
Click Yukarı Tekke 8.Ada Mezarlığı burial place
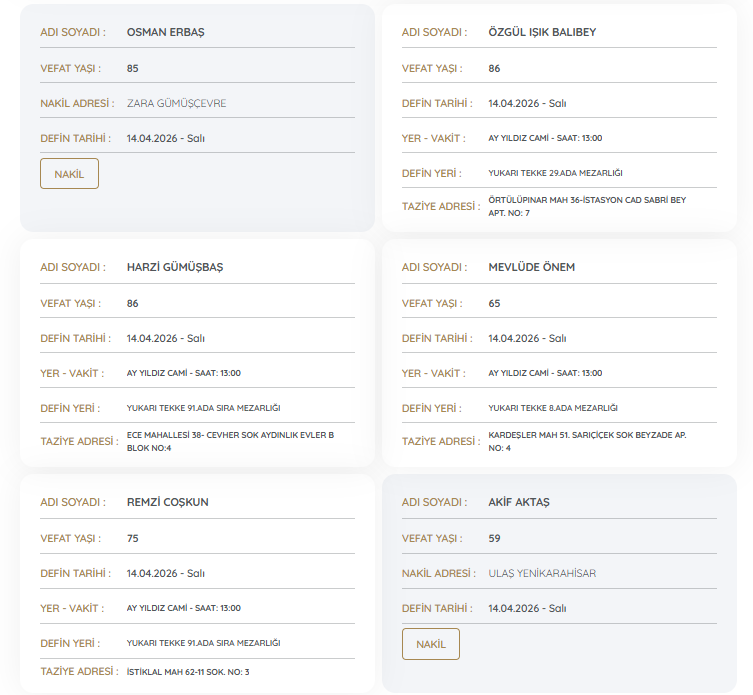552,408
